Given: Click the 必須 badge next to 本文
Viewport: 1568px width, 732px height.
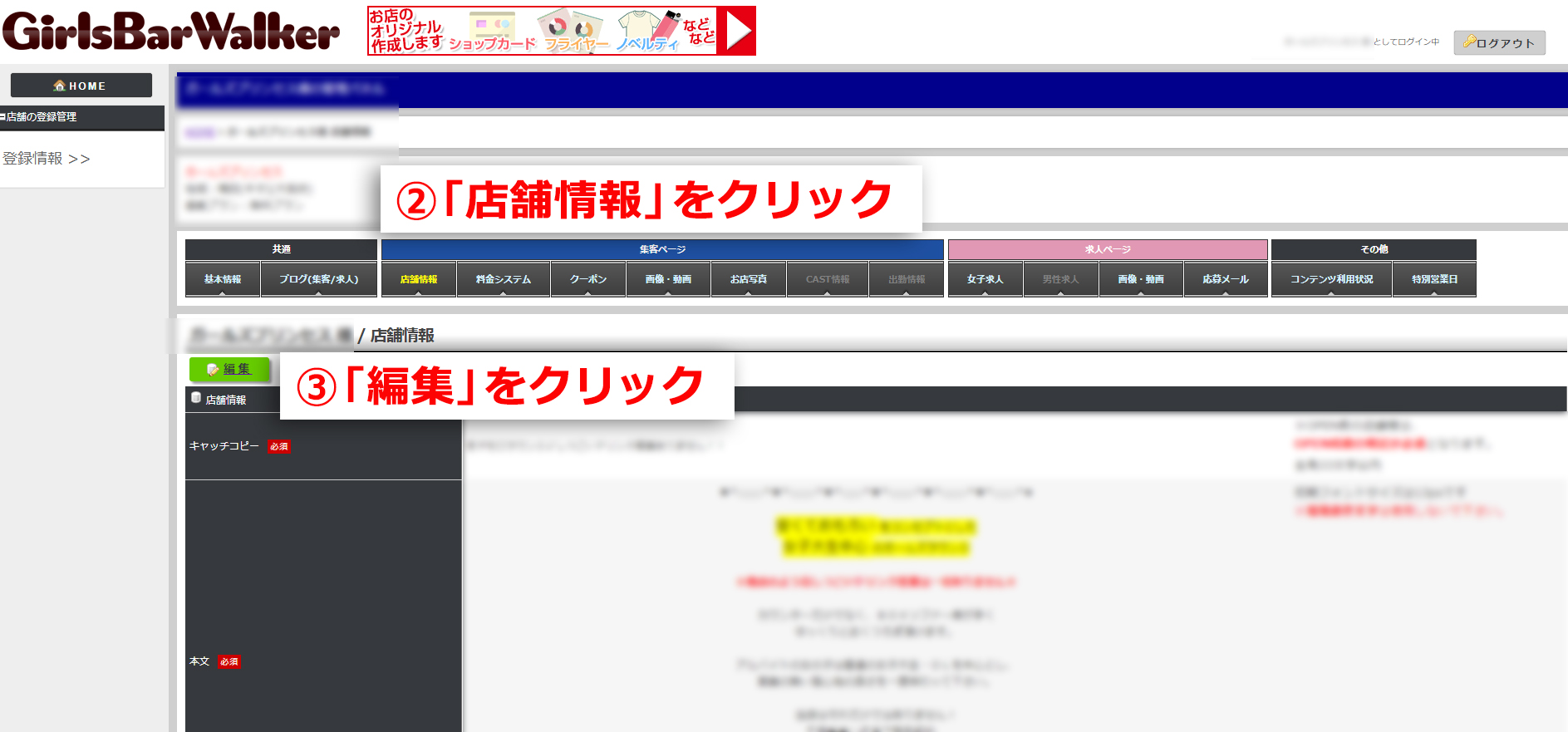Looking at the screenshot, I should pyautogui.click(x=229, y=662).
